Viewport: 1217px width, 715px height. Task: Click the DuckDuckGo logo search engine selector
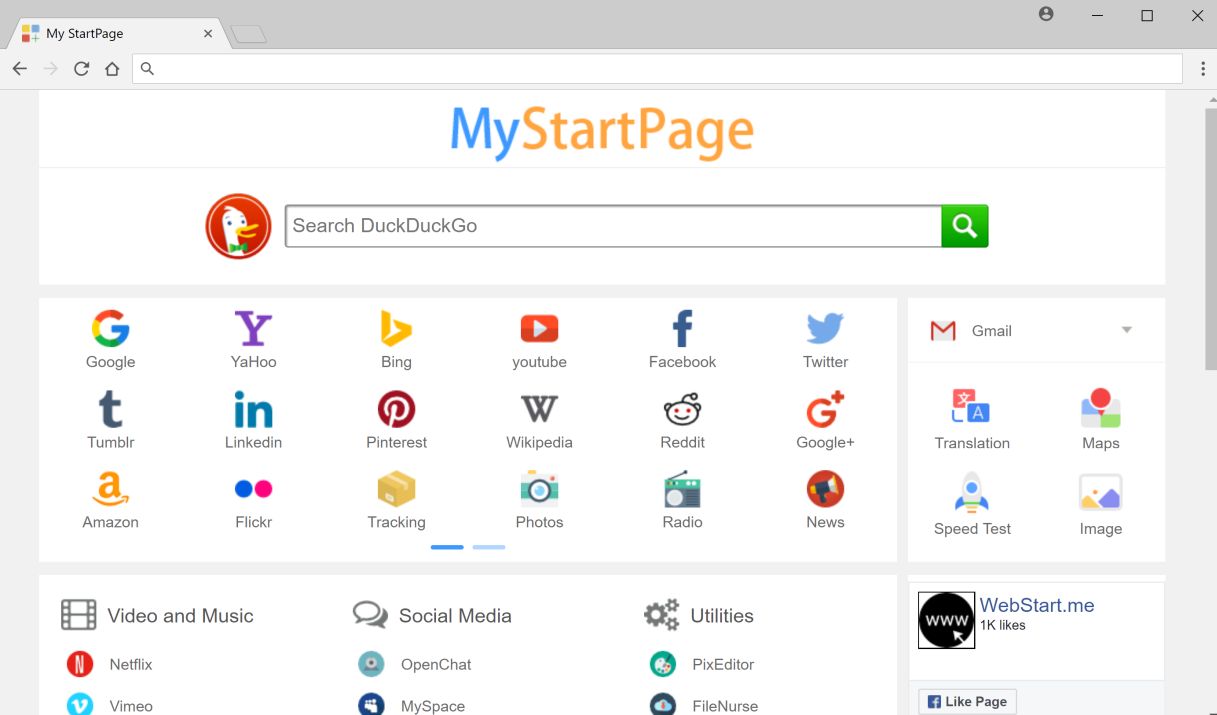click(x=238, y=227)
